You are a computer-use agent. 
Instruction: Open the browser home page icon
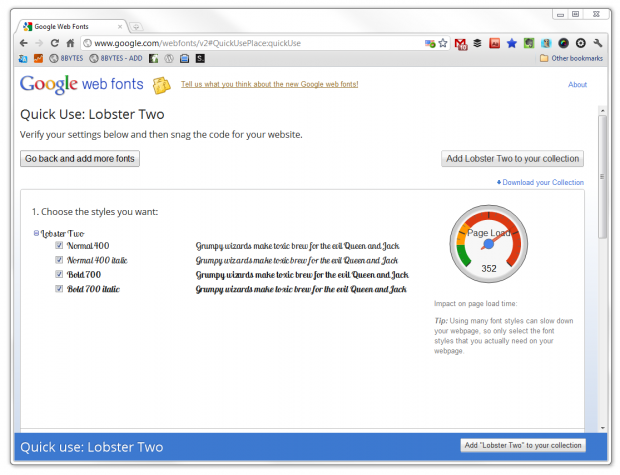(70, 43)
